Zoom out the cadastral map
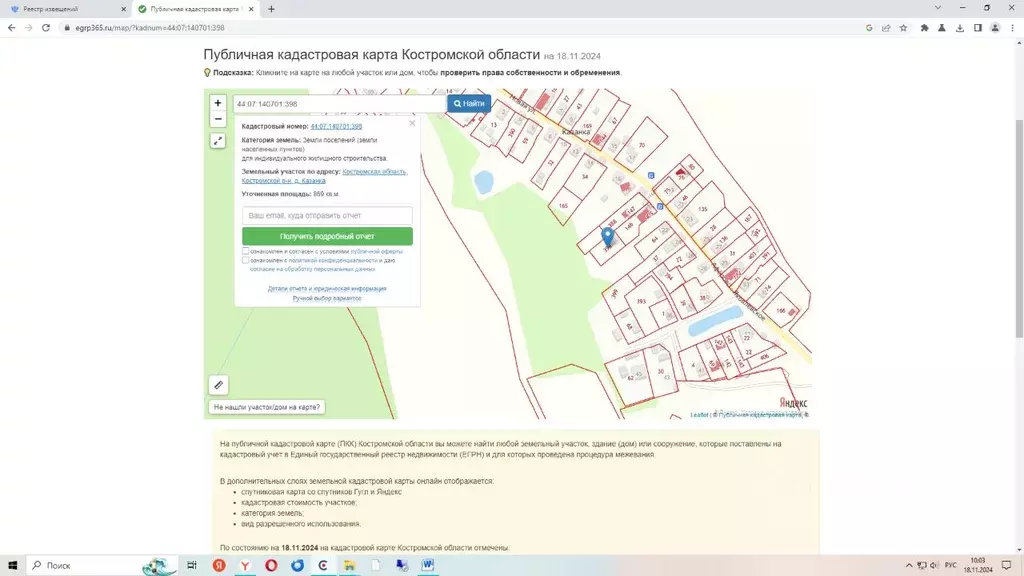The image size is (1024, 576). point(217,119)
